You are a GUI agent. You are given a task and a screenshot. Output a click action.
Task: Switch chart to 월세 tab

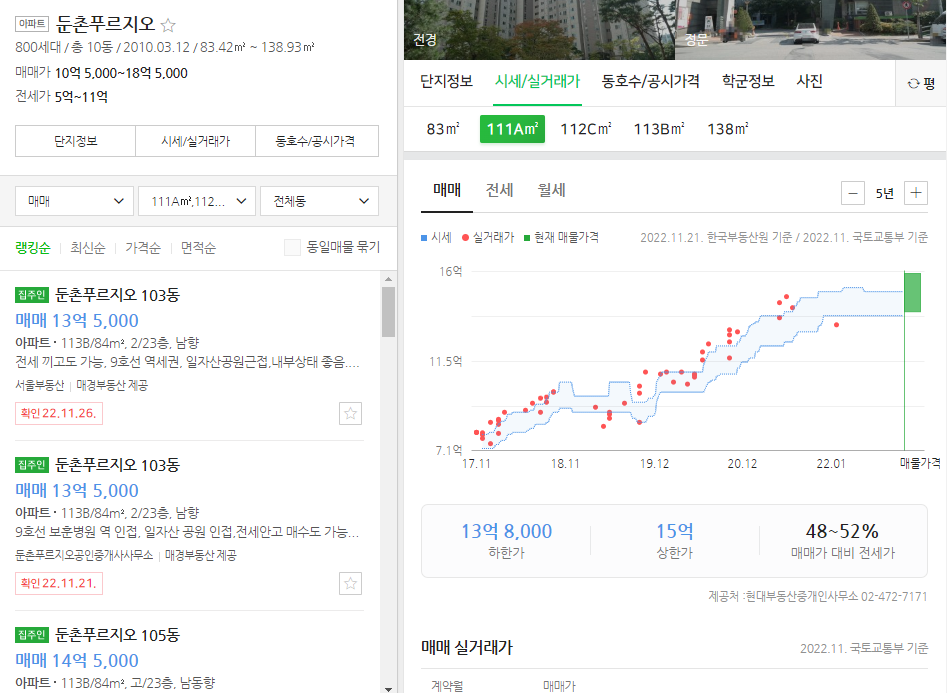(x=551, y=190)
